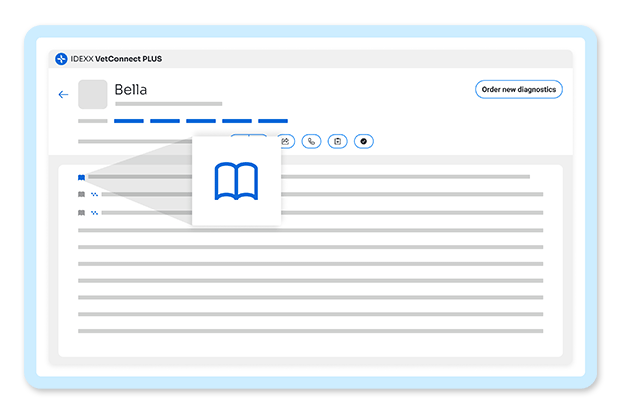
Task: Click the black checkmark circle icon button
Action: (364, 141)
